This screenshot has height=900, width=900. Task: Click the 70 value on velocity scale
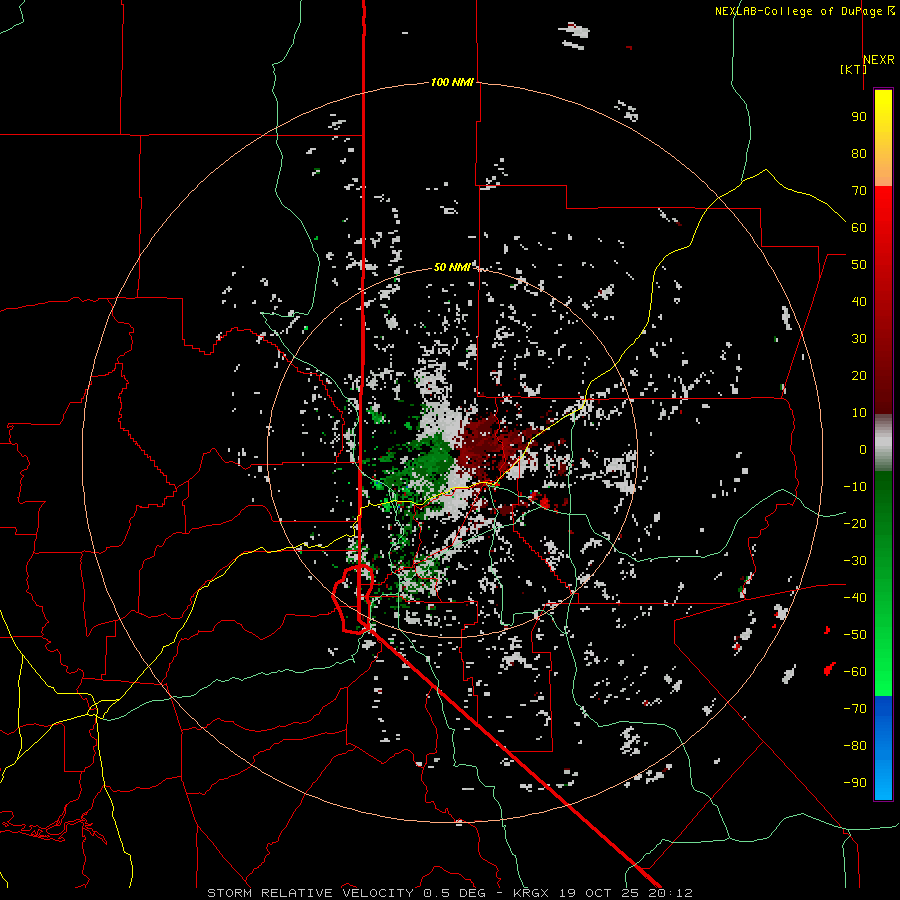pos(859,191)
